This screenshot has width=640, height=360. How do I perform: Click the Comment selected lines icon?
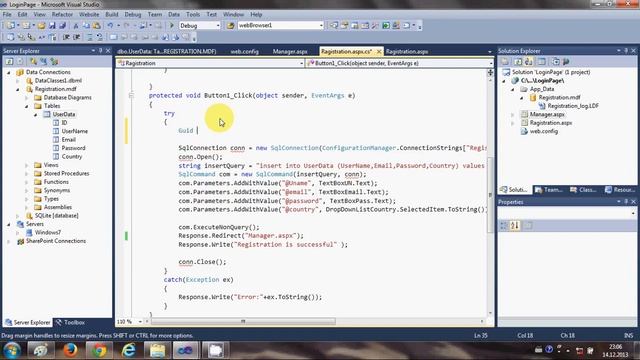point(90,37)
